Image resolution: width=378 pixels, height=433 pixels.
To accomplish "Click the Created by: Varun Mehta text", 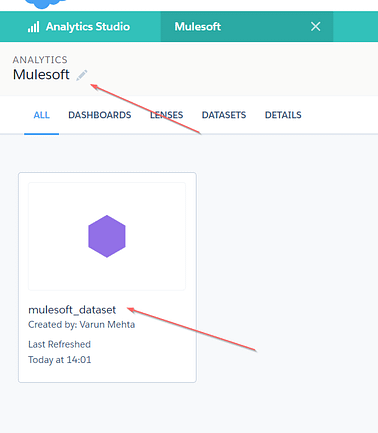I will click(x=81, y=325).
